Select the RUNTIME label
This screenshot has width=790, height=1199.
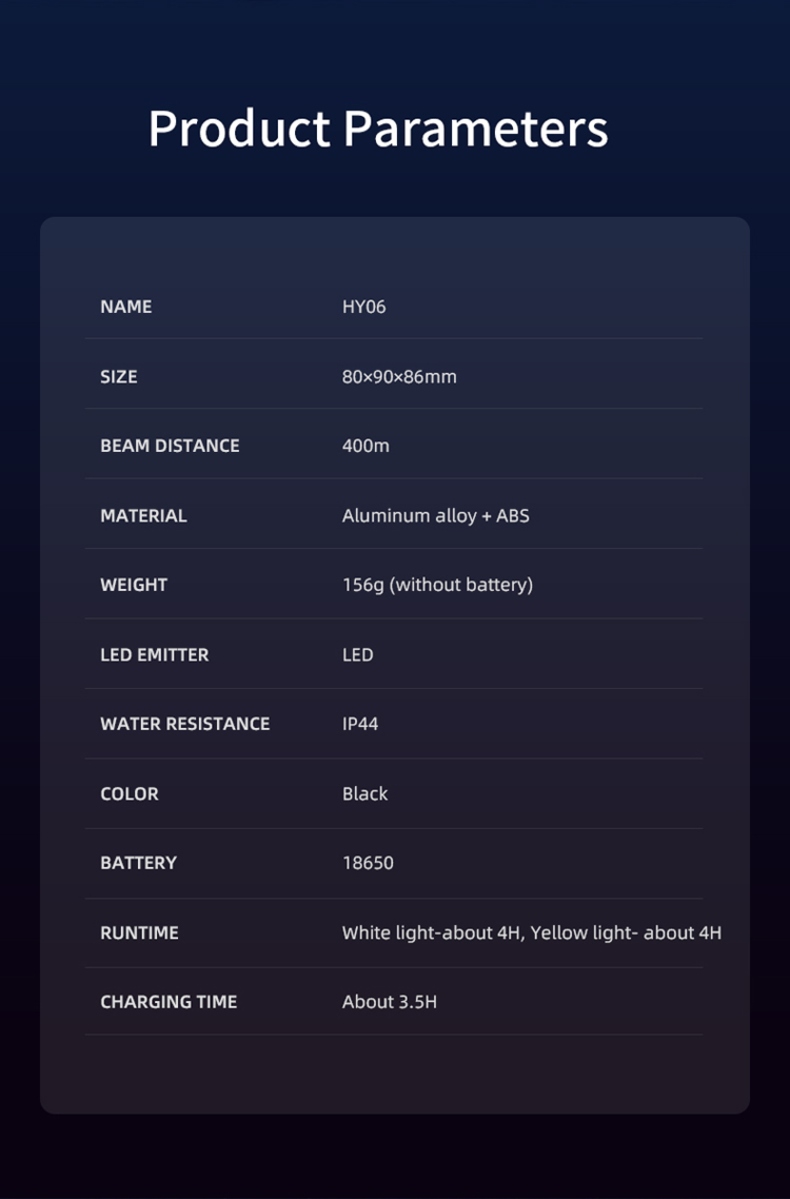(139, 933)
